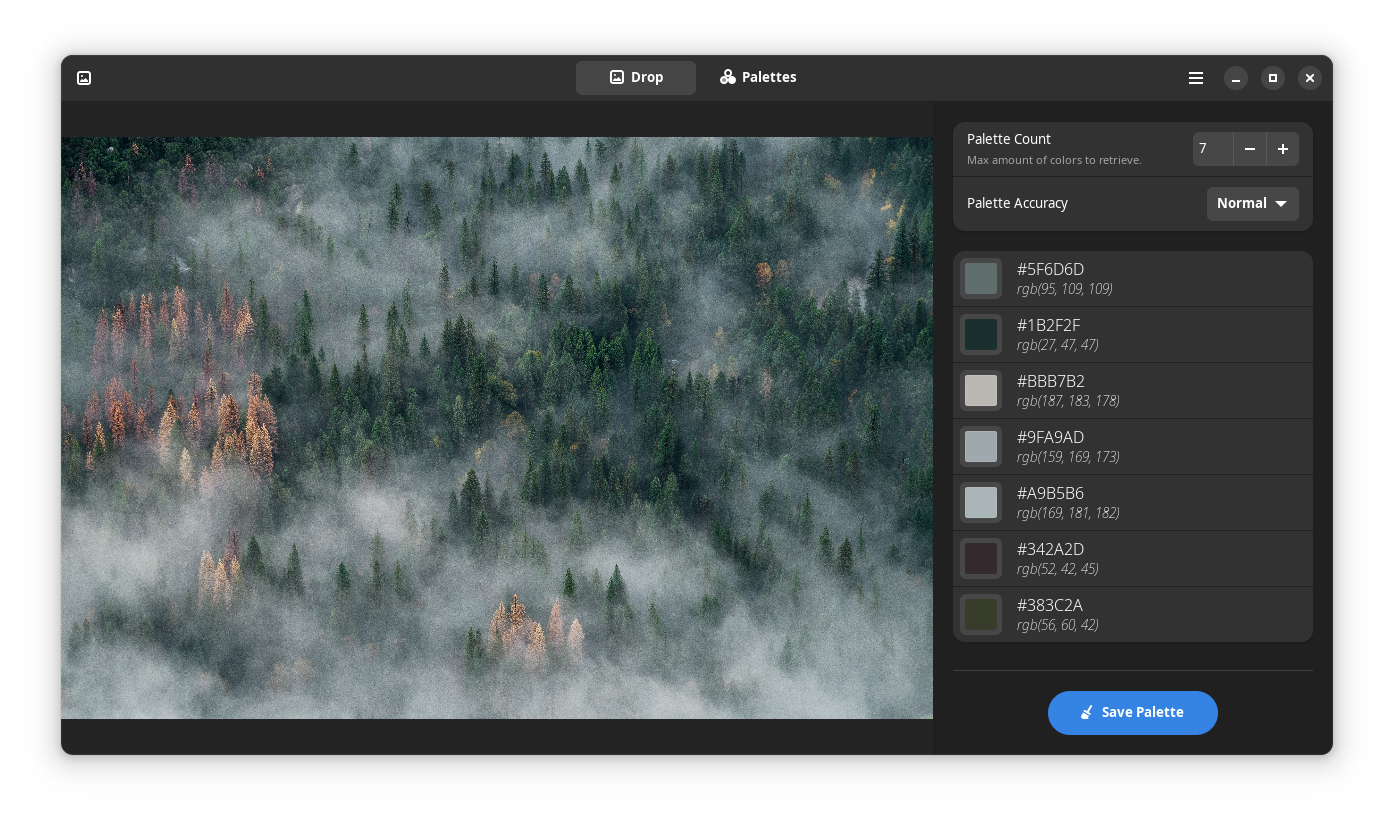
Task: Click the #5F6D6D color swatch
Action: tap(981, 279)
